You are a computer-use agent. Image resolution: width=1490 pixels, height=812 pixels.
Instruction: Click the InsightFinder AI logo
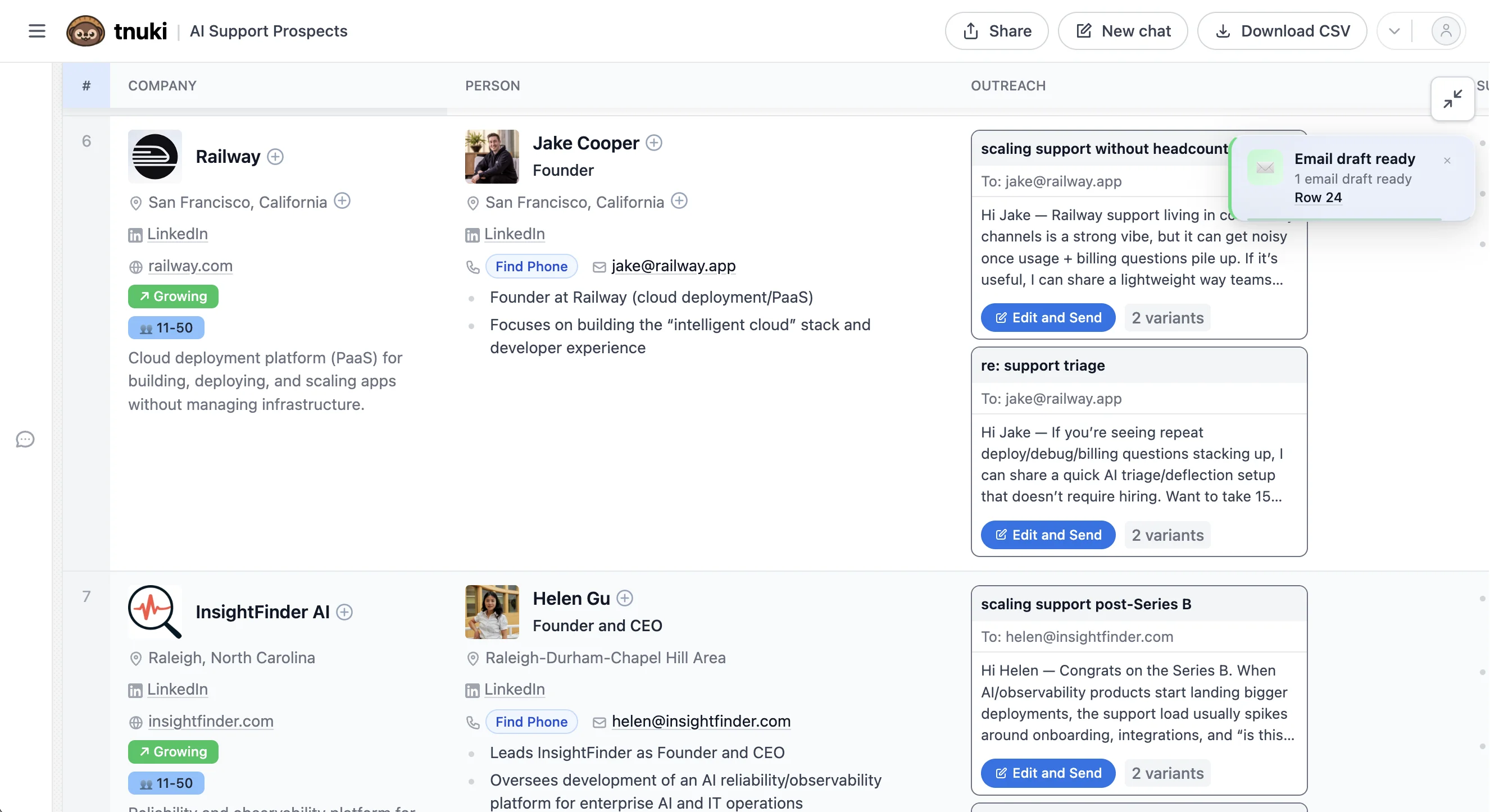(x=155, y=612)
